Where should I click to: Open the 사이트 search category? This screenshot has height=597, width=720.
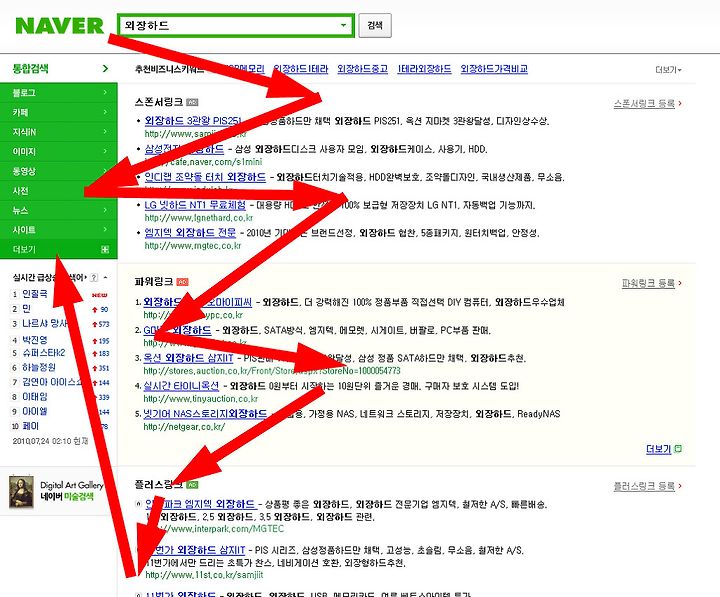[x=59, y=230]
